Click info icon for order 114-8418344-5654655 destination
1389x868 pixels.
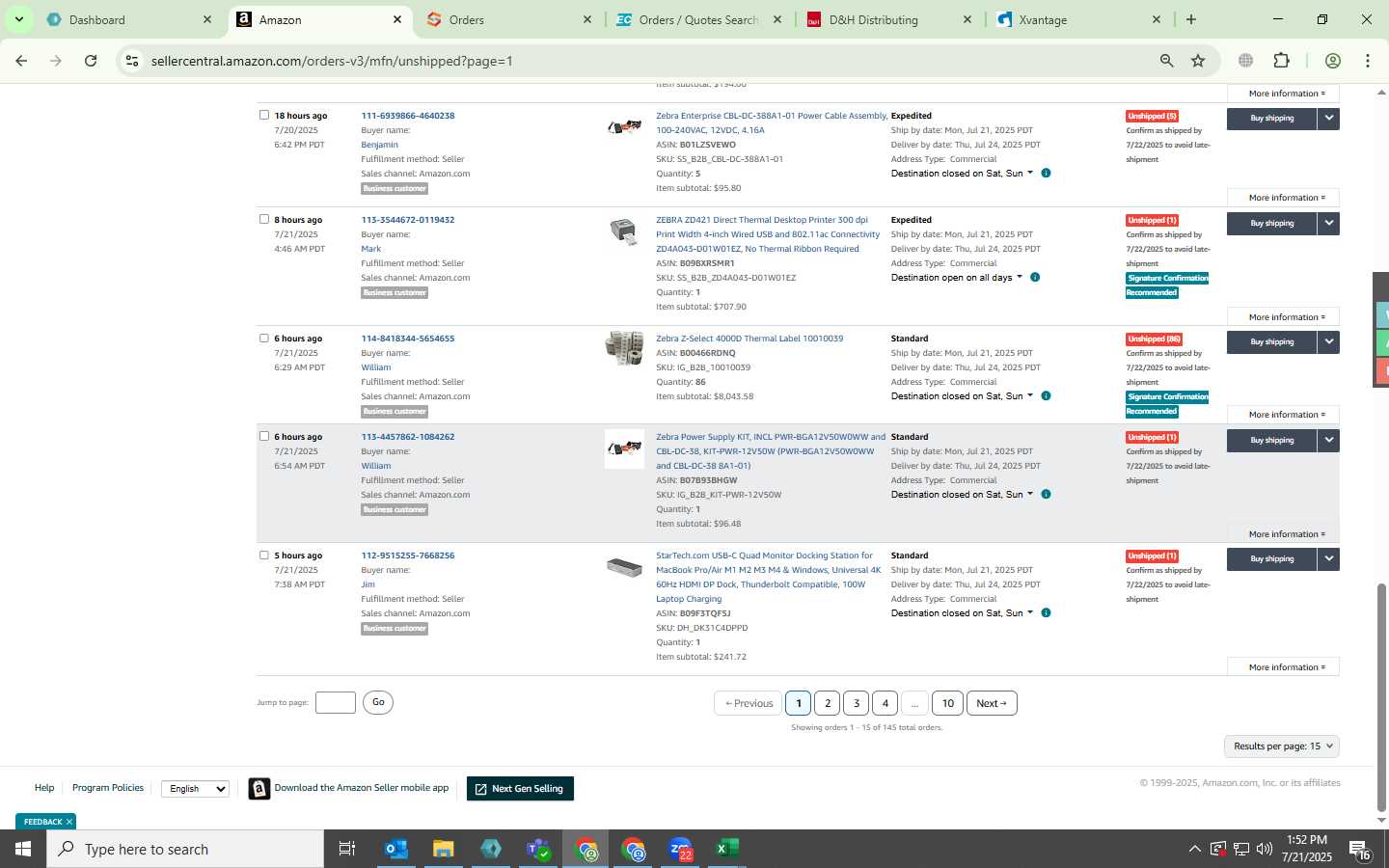coord(1046,396)
